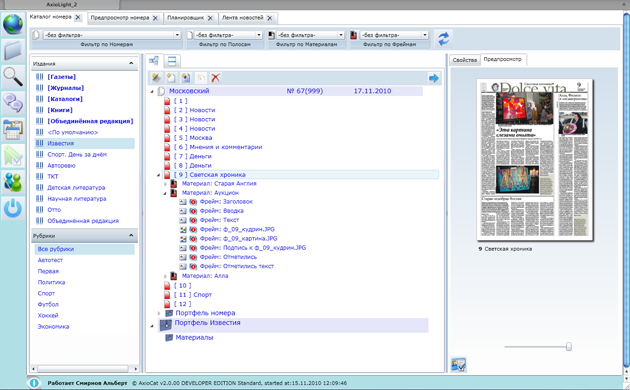The image size is (630, 390).
Task: Collapse the Издания panel
Action: click(x=131, y=63)
